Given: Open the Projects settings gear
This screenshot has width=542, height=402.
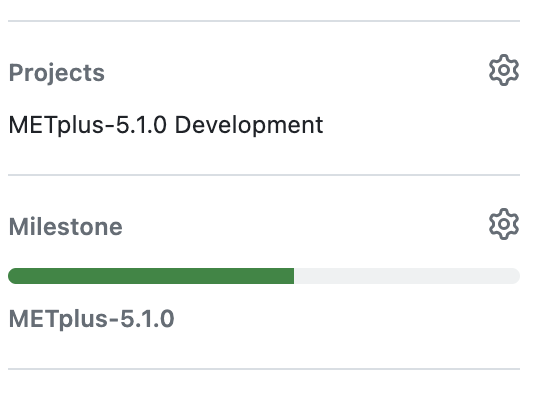Looking at the screenshot, I should [x=504, y=70].
